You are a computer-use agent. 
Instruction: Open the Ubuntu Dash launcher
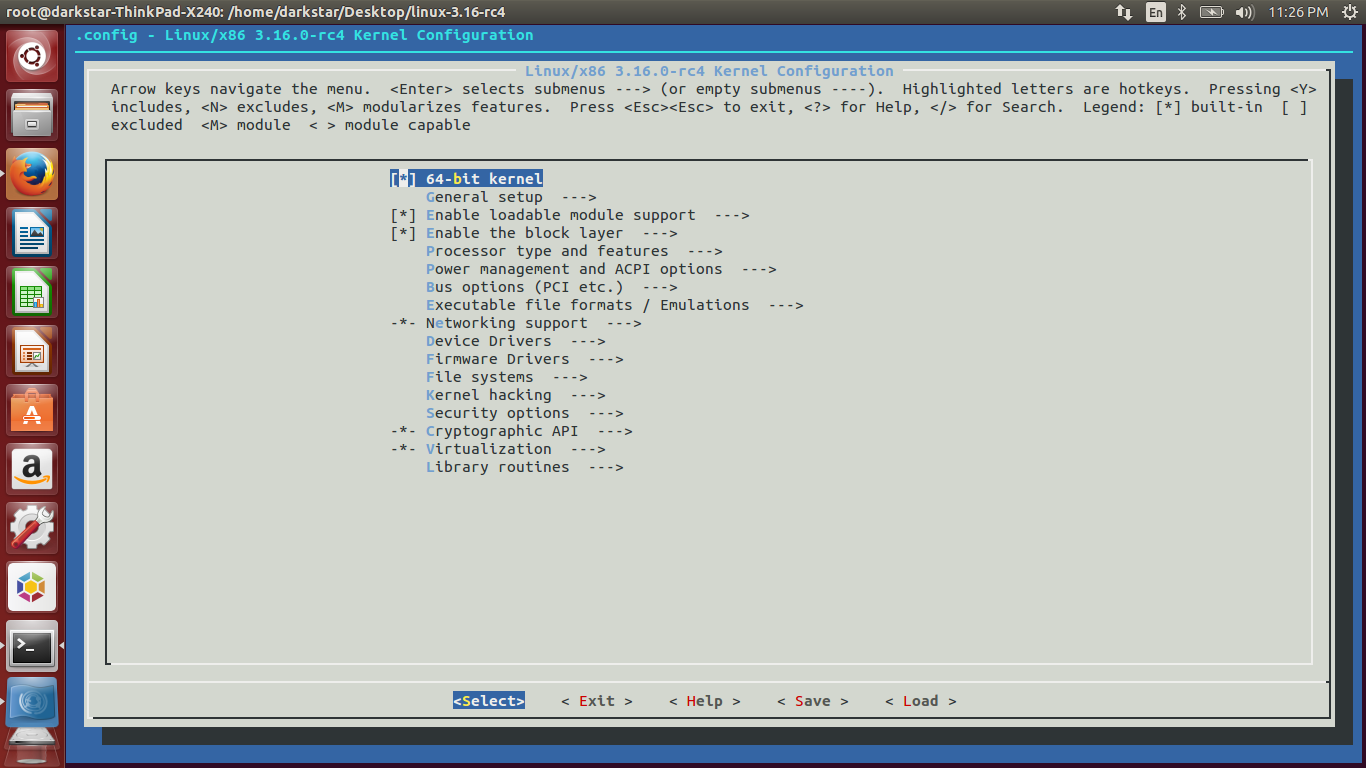coord(32,56)
